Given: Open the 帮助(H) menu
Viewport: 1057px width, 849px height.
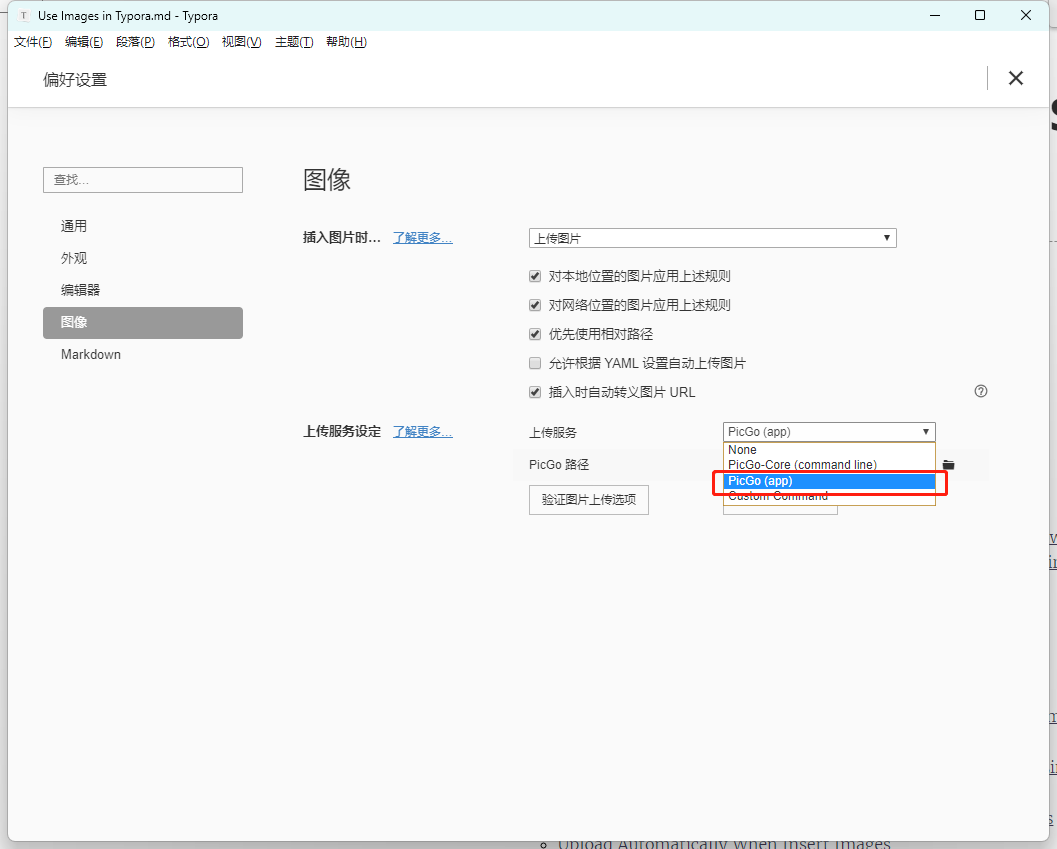Looking at the screenshot, I should pos(346,42).
